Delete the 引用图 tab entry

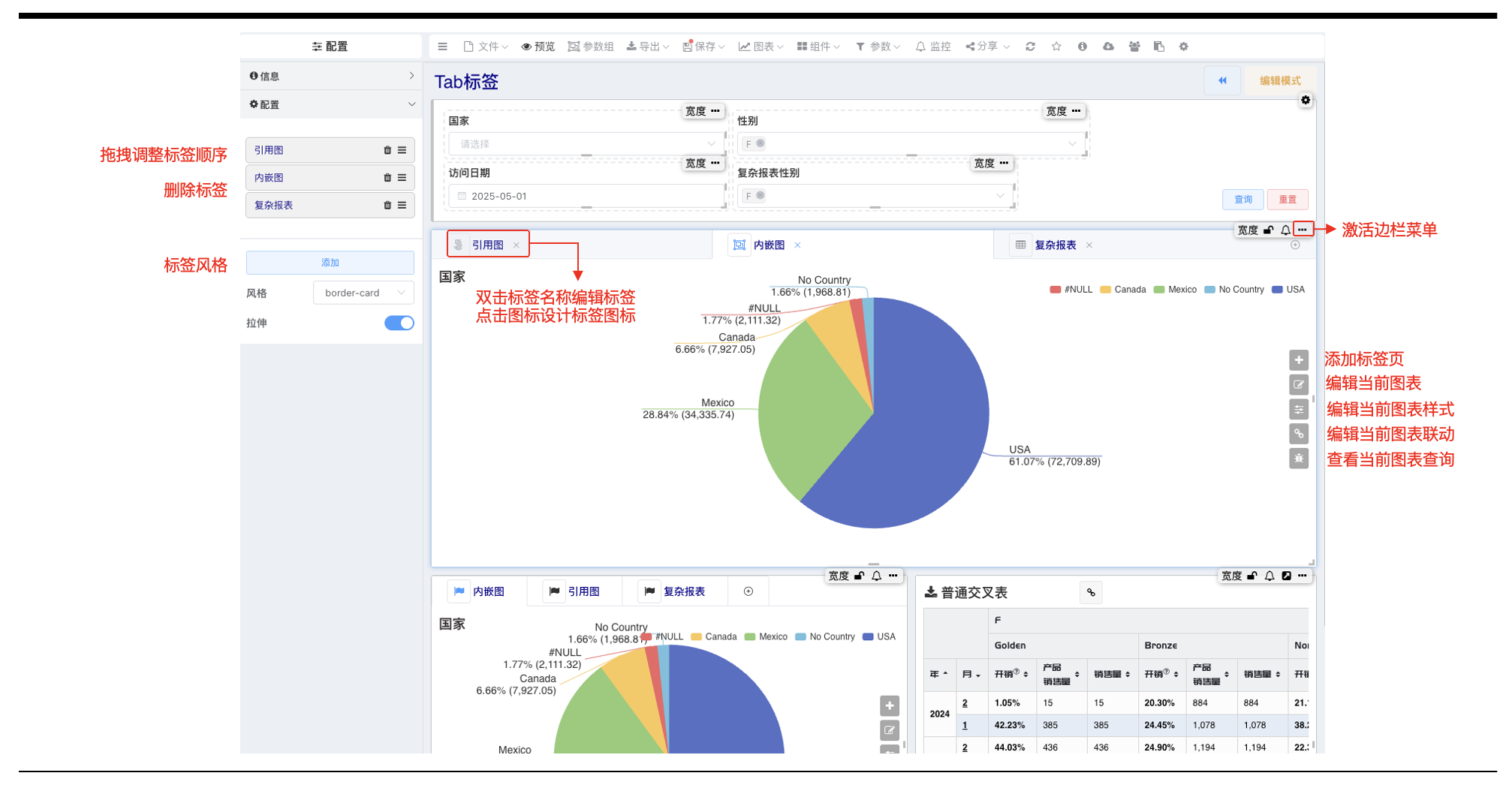tap(387, 150)
